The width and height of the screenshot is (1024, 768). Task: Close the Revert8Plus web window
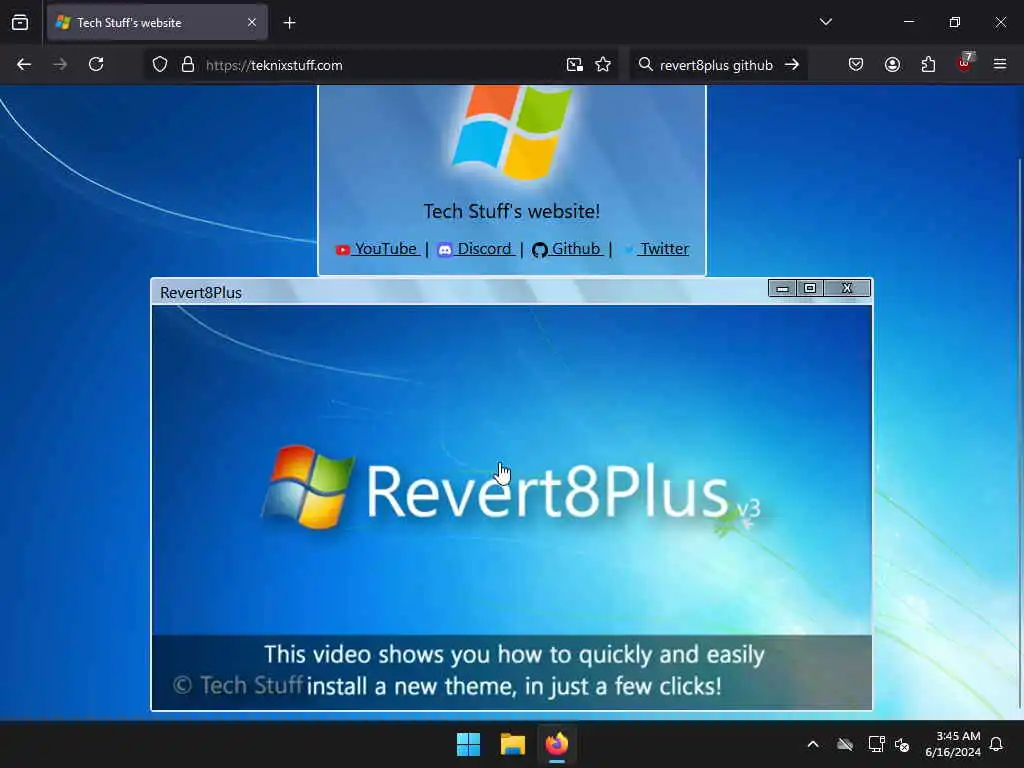click(847, 288)
